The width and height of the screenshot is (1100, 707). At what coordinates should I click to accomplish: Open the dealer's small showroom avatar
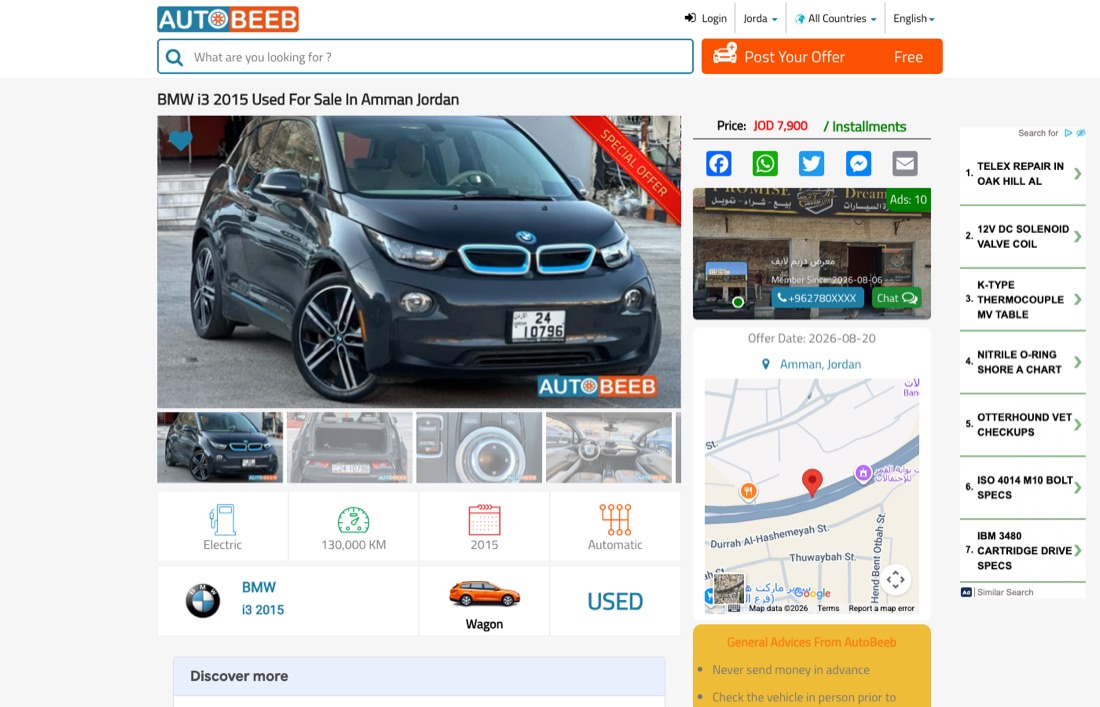pyautogui.click(x=725, y=284)
